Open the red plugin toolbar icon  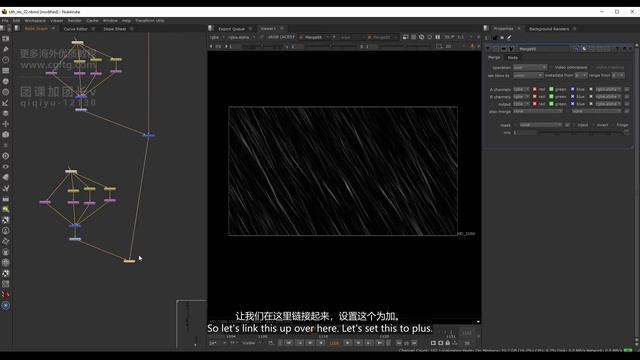(6, 295)
